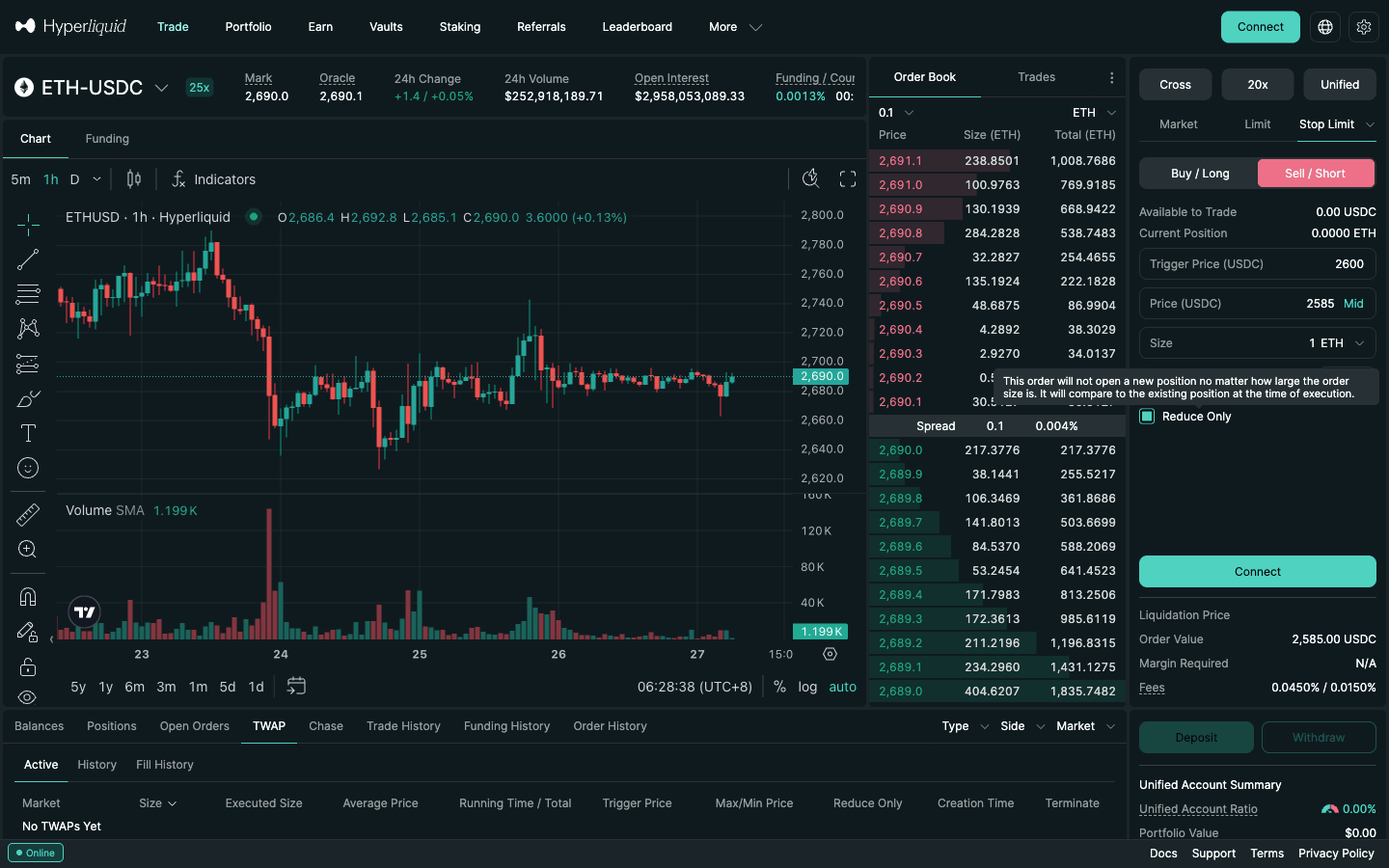The image size is (1389, 868).
Task: Switch to the Trades tab
Action: pyautogui.click(x=1036, y=77)
